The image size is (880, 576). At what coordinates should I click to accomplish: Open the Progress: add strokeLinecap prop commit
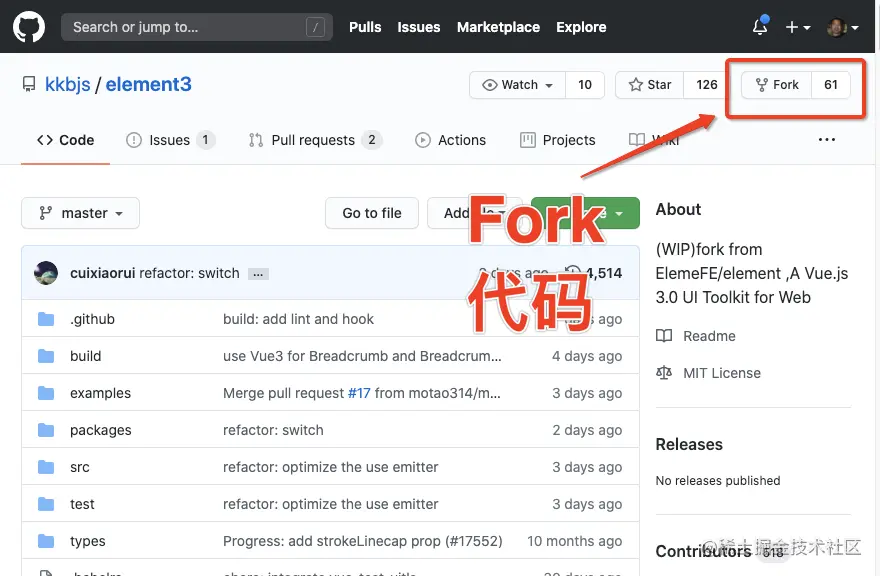click(x=363, y=541)
